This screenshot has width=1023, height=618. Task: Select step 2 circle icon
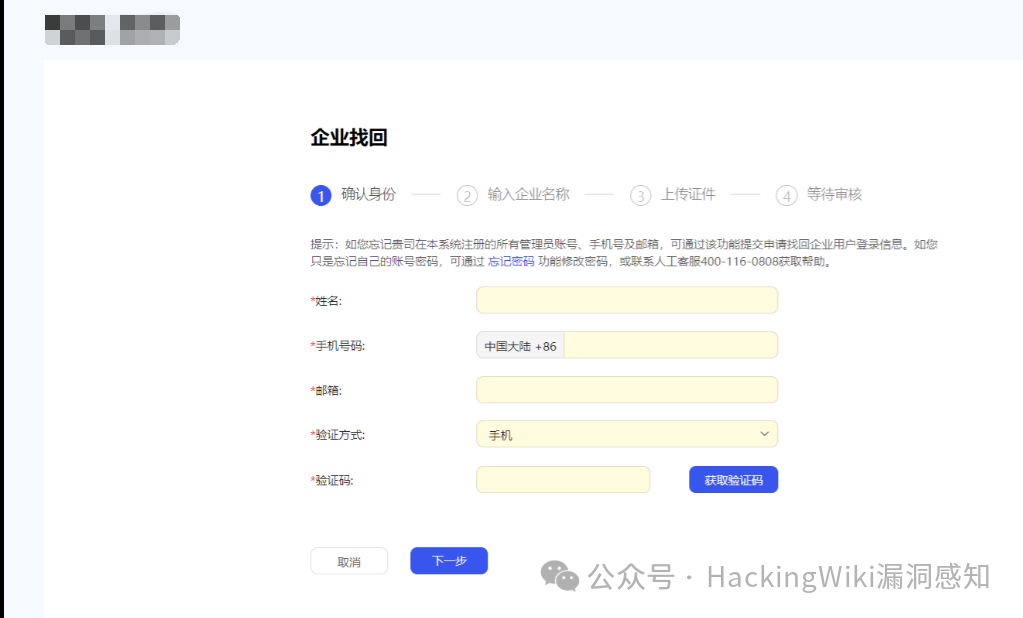pos(467,195)
